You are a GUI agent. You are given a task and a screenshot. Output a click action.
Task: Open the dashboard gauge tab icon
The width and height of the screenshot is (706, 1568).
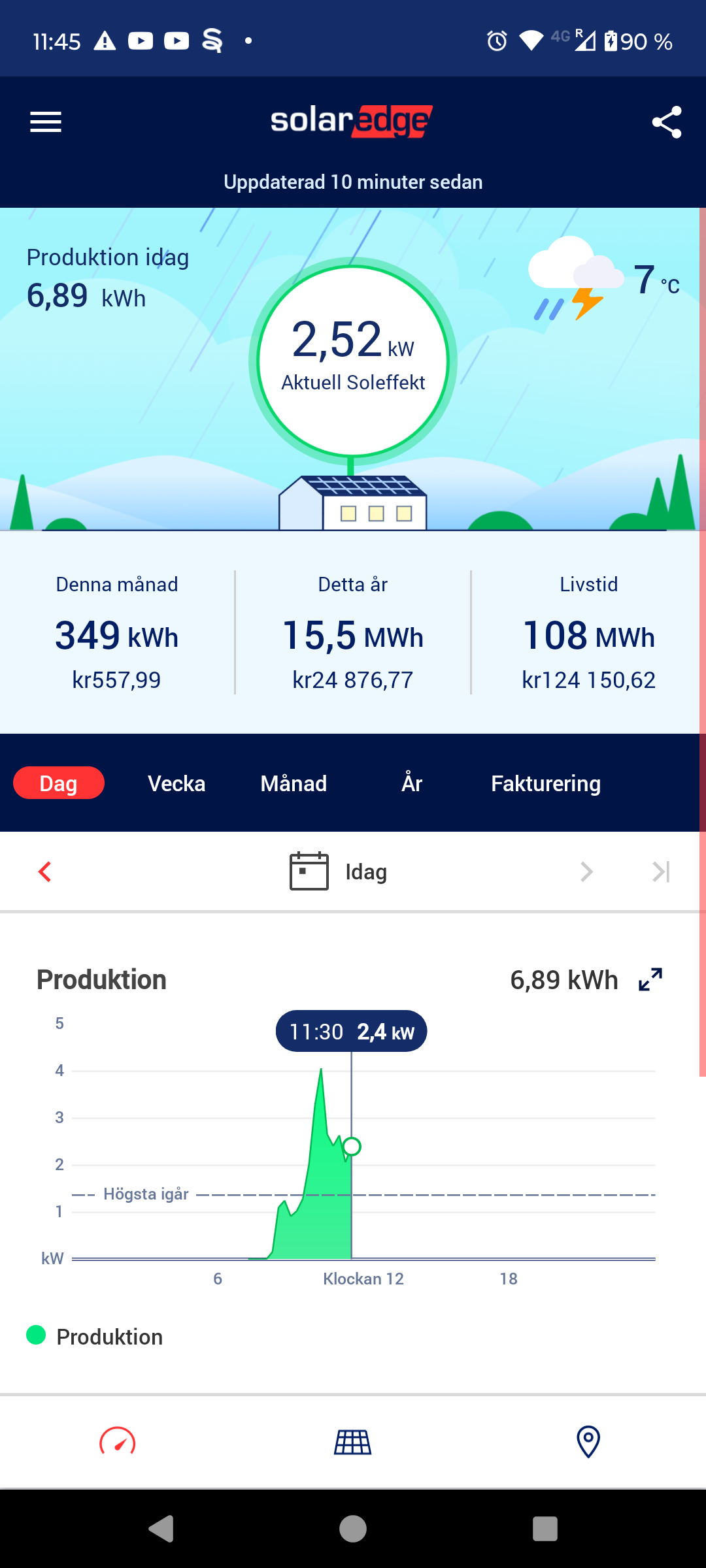[x=118, y=1441]
